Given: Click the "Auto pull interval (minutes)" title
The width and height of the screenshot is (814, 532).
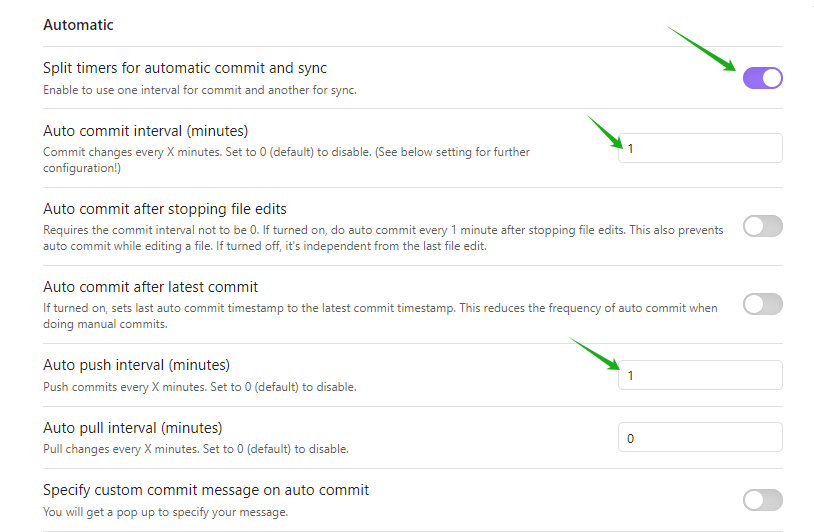Looking at the screenshot, I should 132,428.
